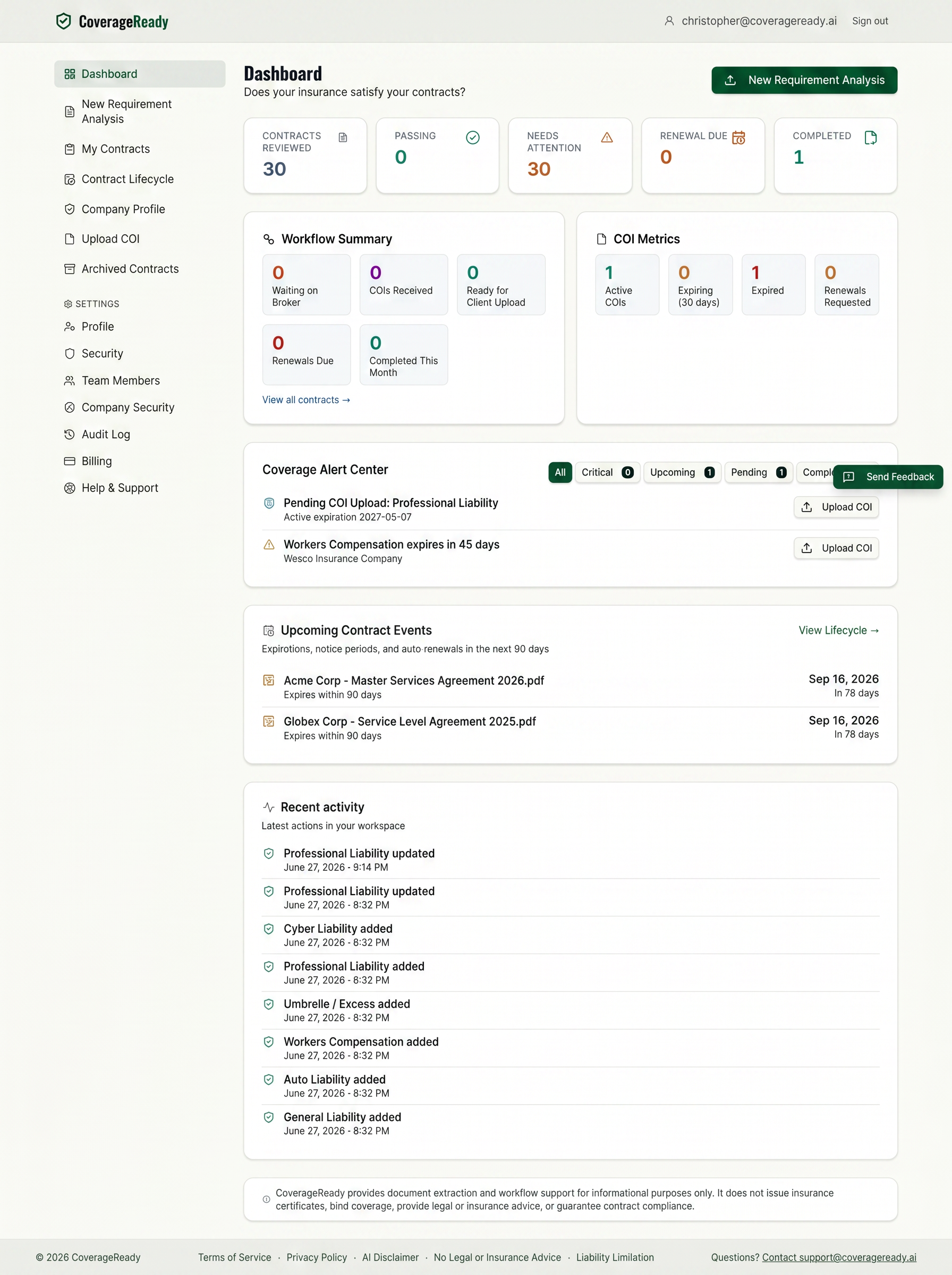Open the Ready for Client Upload tile

501,285
